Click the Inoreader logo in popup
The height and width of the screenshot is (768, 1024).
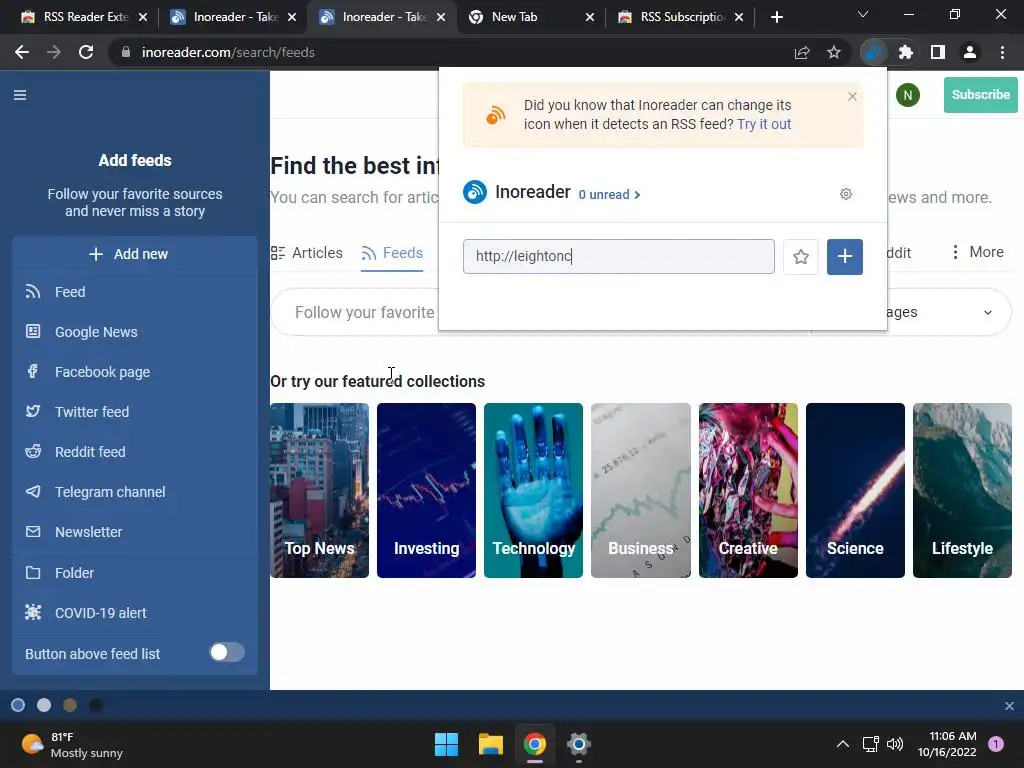pyautogui.click(x=475, y=192)
